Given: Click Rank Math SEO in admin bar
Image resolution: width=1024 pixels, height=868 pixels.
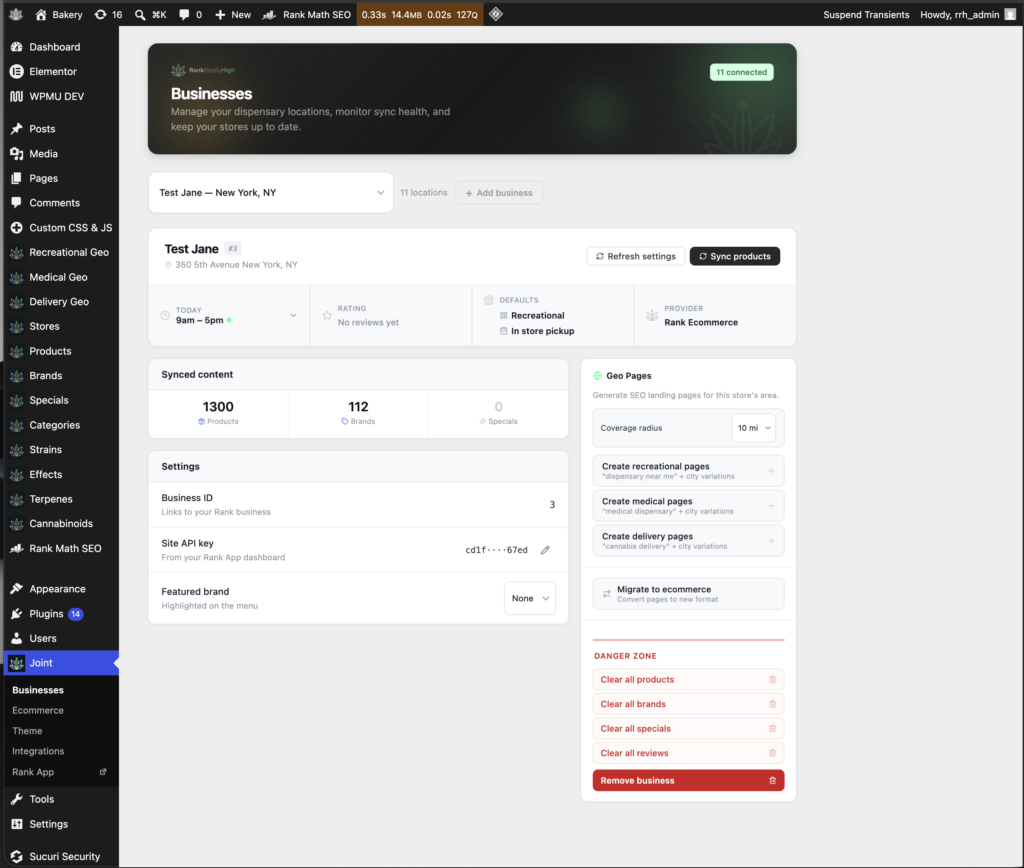Looking at the screenshot, I should click(x=307, y=14).
